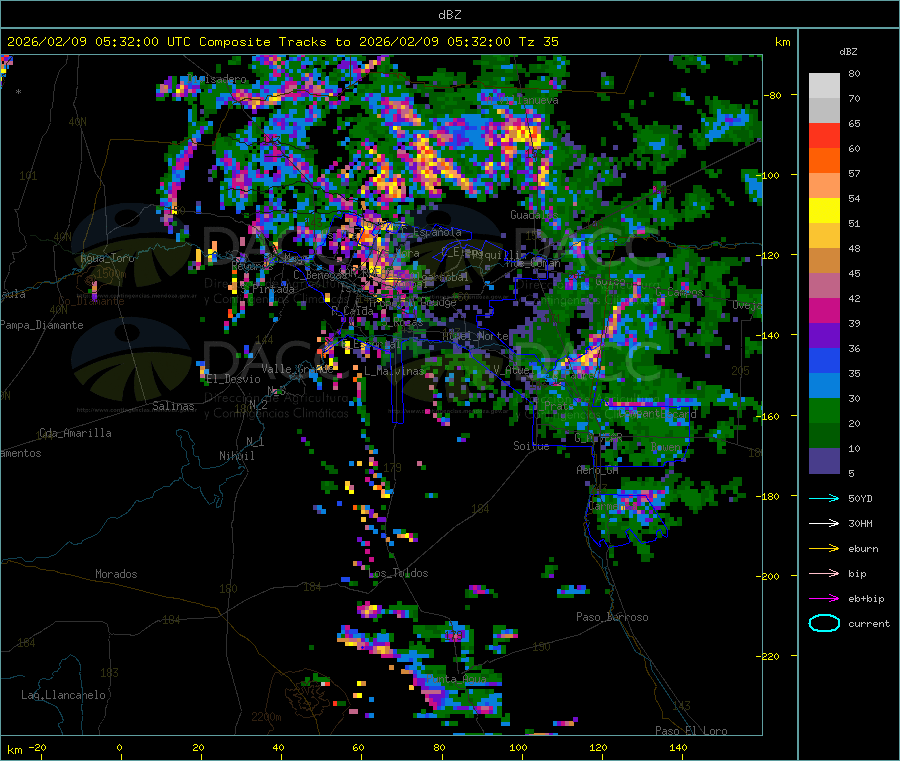900x761 pixels.
Task: Click the Nihuil map label
Action: (x=236, y=456)
